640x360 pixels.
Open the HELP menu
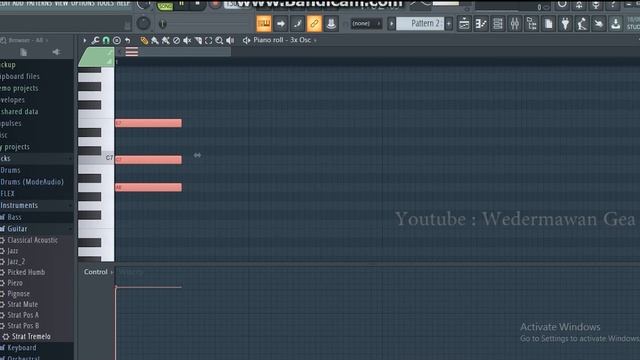click(x=123, y=3)
